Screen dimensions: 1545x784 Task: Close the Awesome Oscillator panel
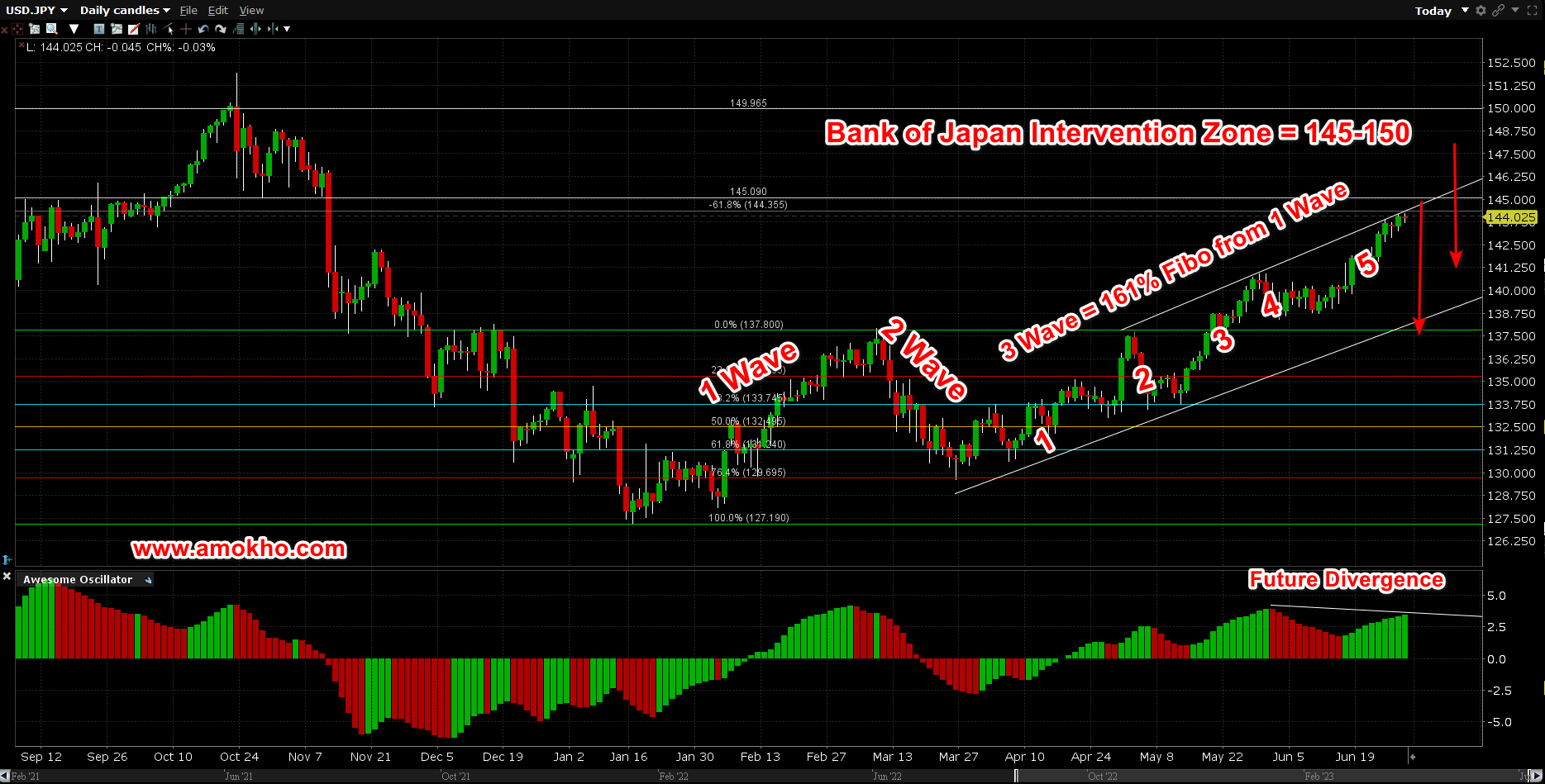pos(7,576)
